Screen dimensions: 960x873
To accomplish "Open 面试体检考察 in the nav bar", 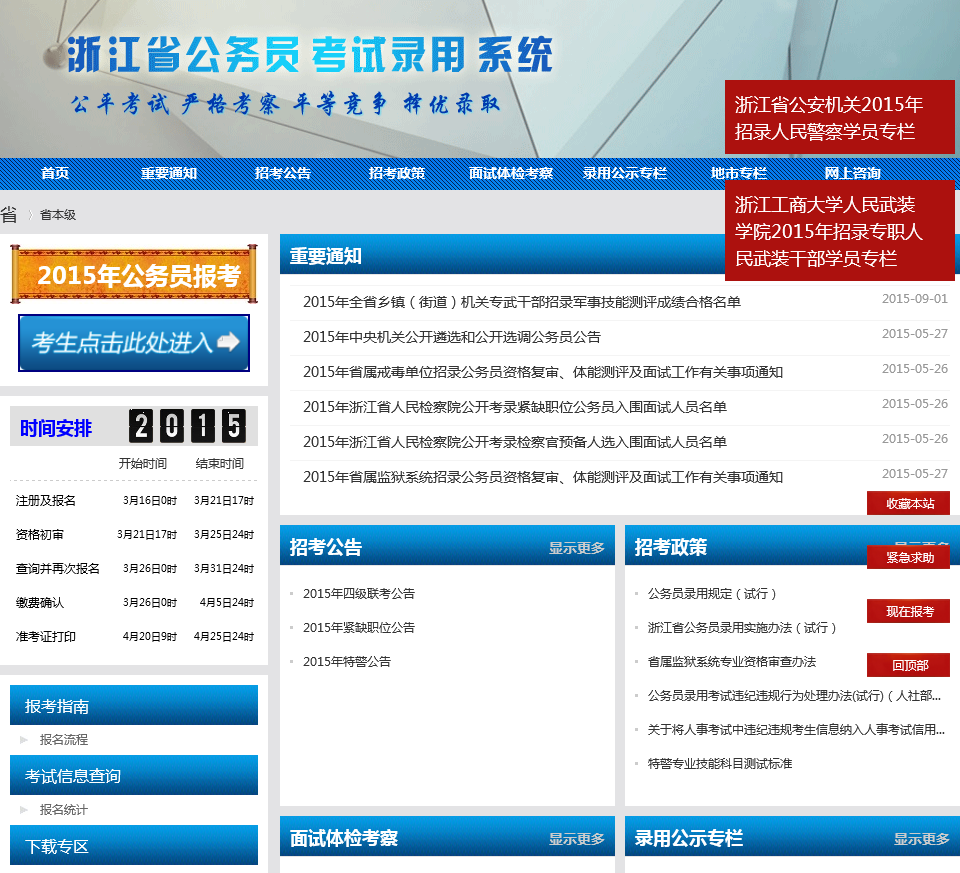I will (511, 173).
